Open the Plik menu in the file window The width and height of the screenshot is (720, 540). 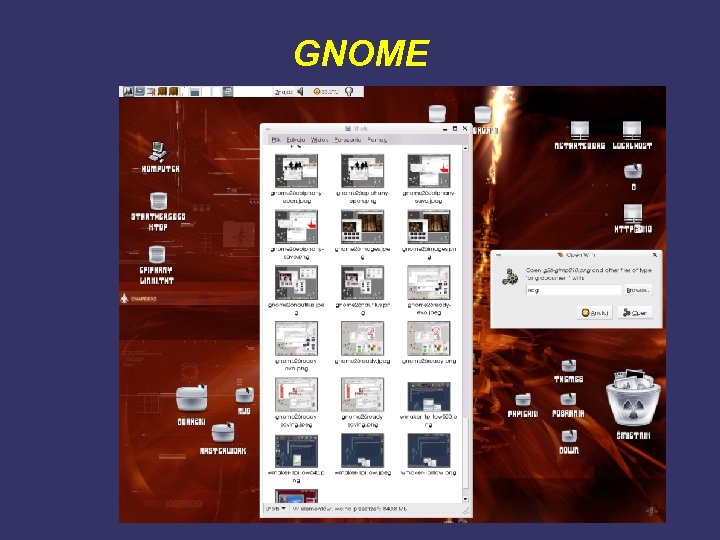276,140
